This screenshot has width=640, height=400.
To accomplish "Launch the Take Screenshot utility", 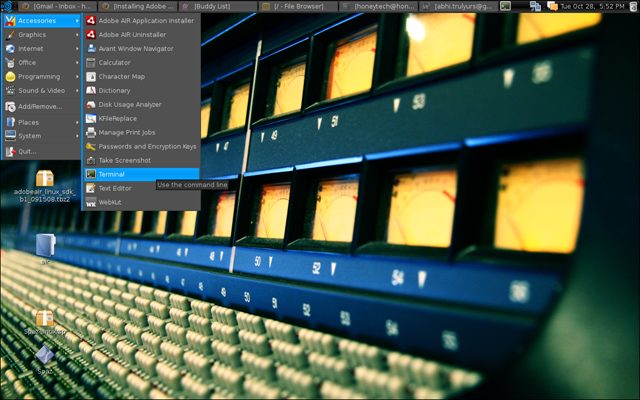I will point(124,160).
